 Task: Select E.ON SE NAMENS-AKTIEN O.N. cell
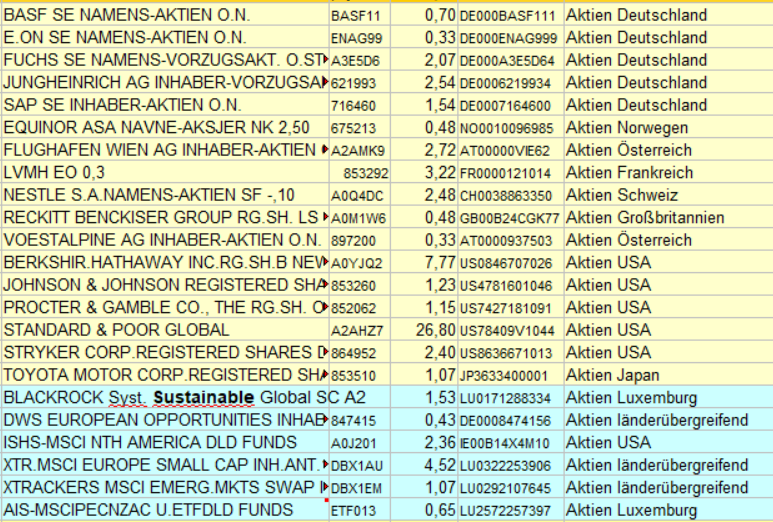tap(165, 38)
